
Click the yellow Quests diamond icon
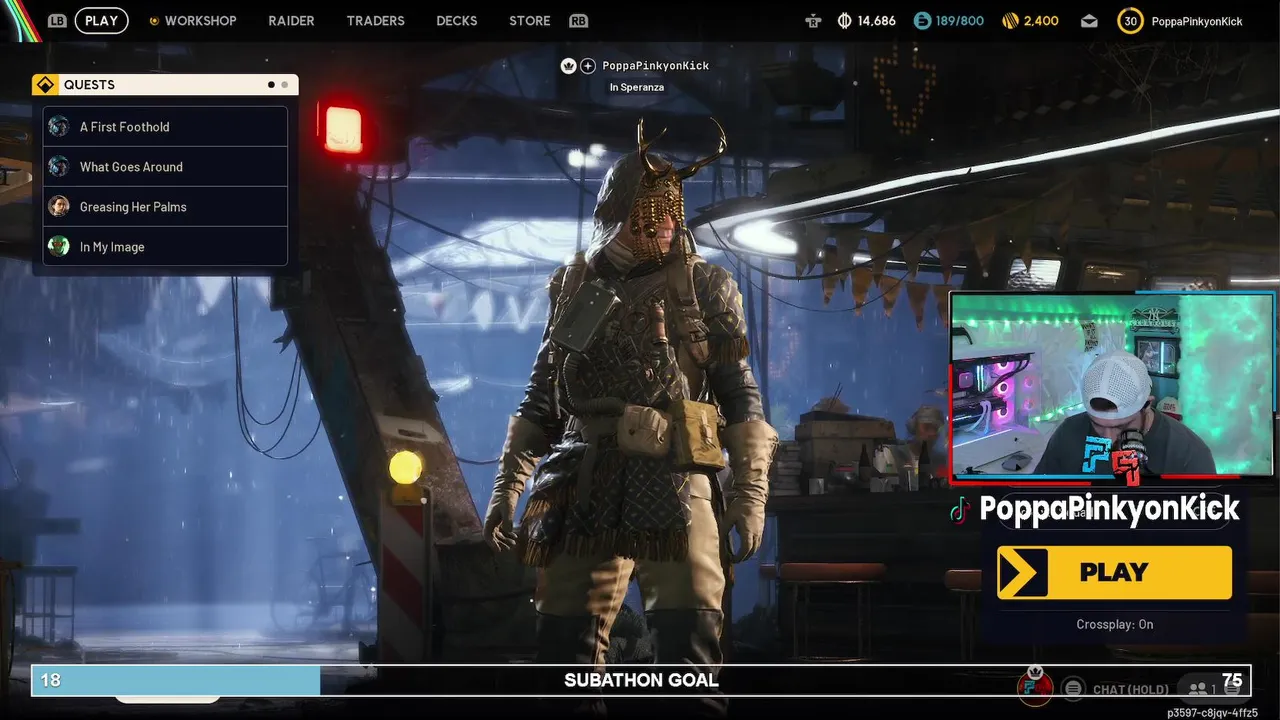[45, 85]
